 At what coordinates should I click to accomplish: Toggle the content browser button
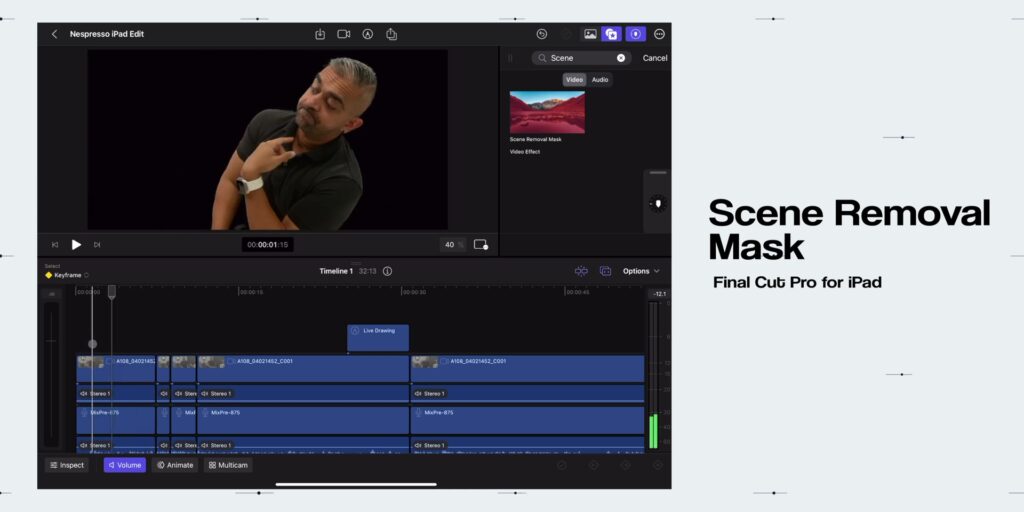click(x=612, y=34)
